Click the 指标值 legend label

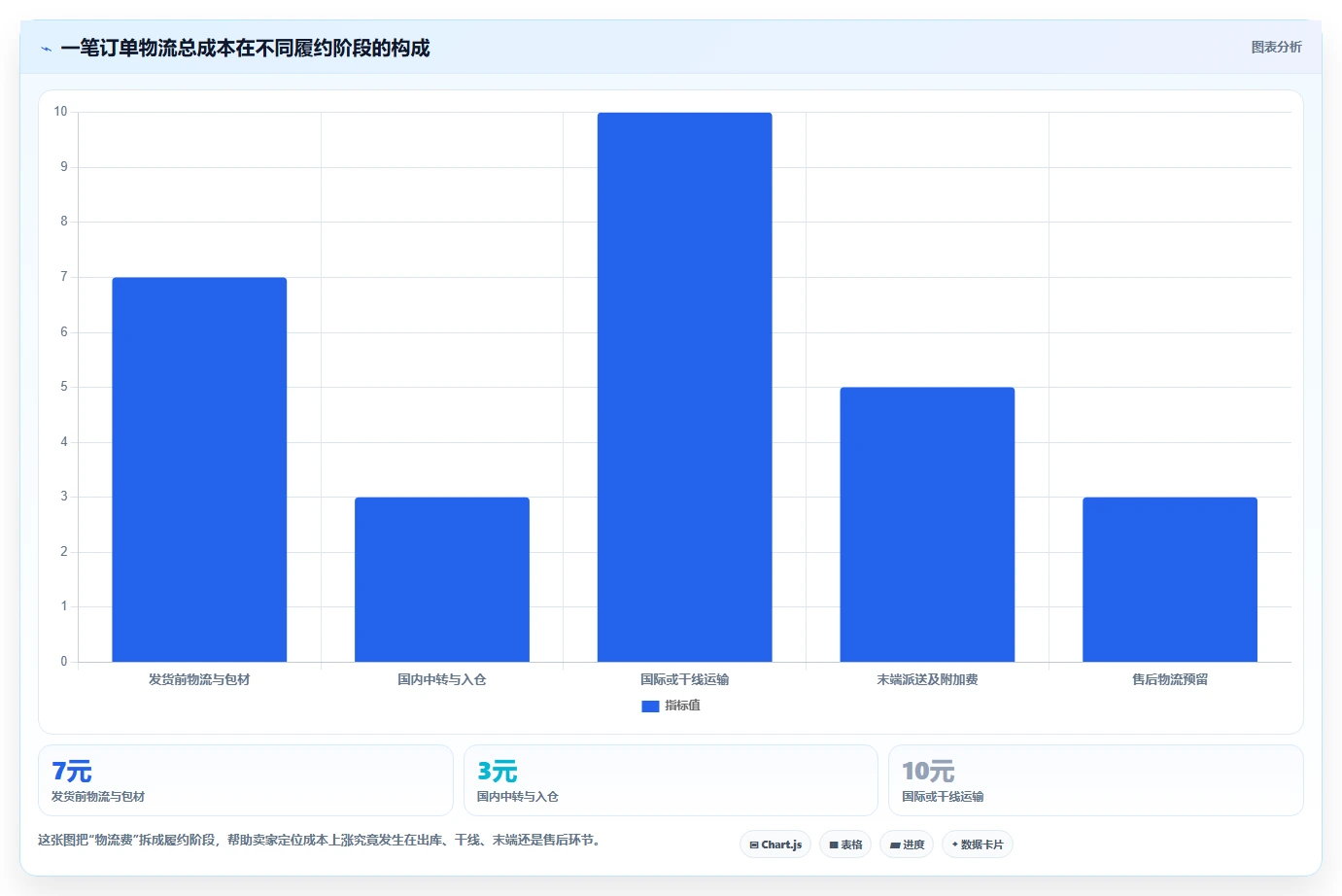pos(682,706)
